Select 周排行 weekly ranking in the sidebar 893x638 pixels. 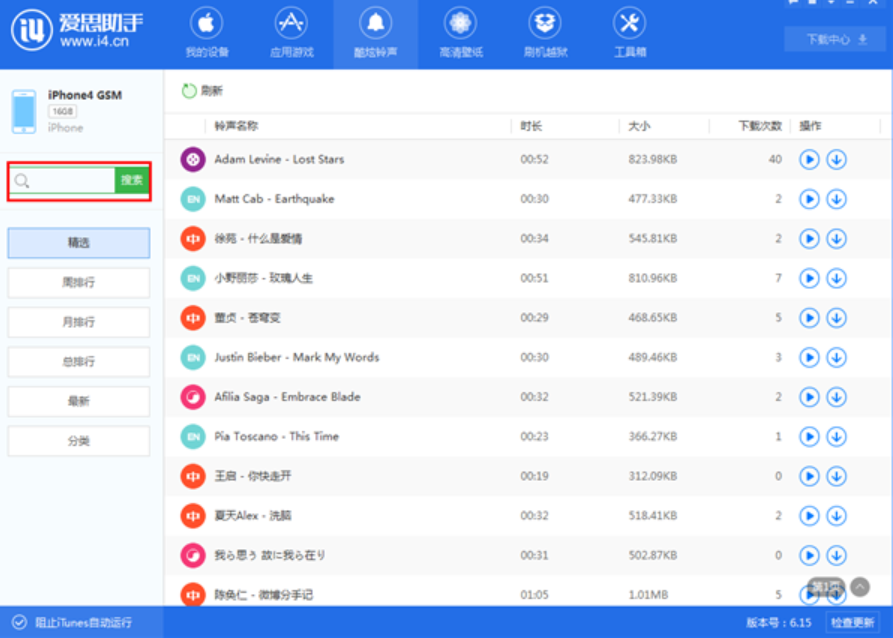click(x=79, y=283)
